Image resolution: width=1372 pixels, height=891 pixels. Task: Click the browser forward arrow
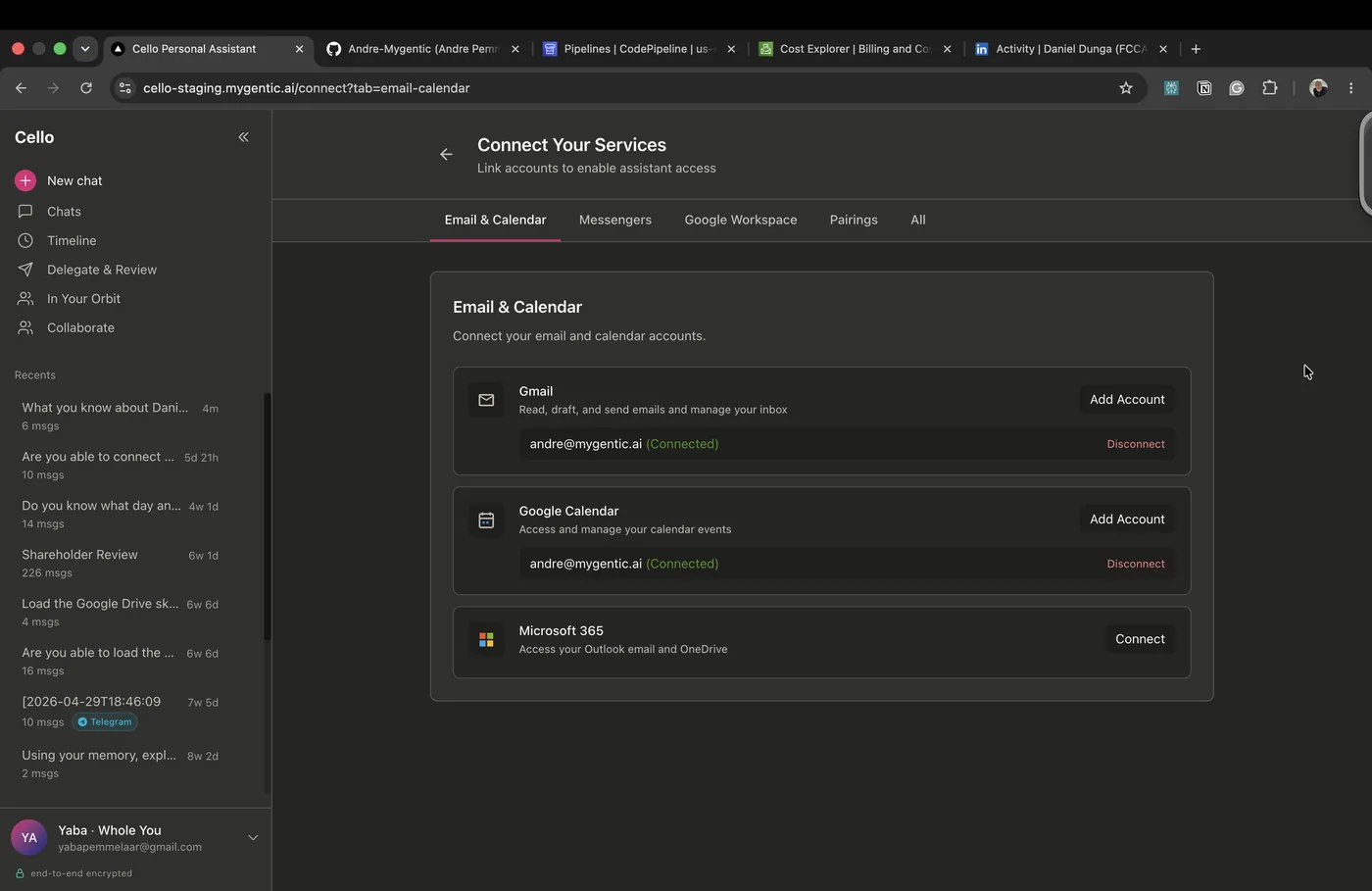[54, 88]
